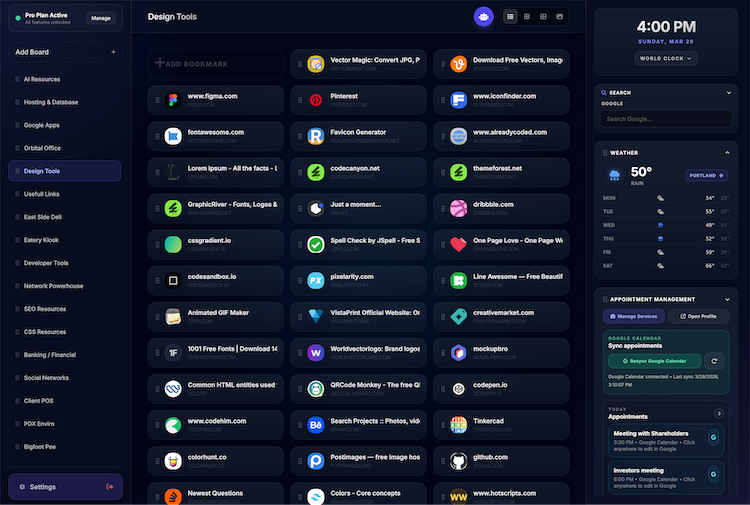The width and height of the screenshot is (750, 505).
Task: Click the codesandbox.io icon
Action: [x=173, y=281]
